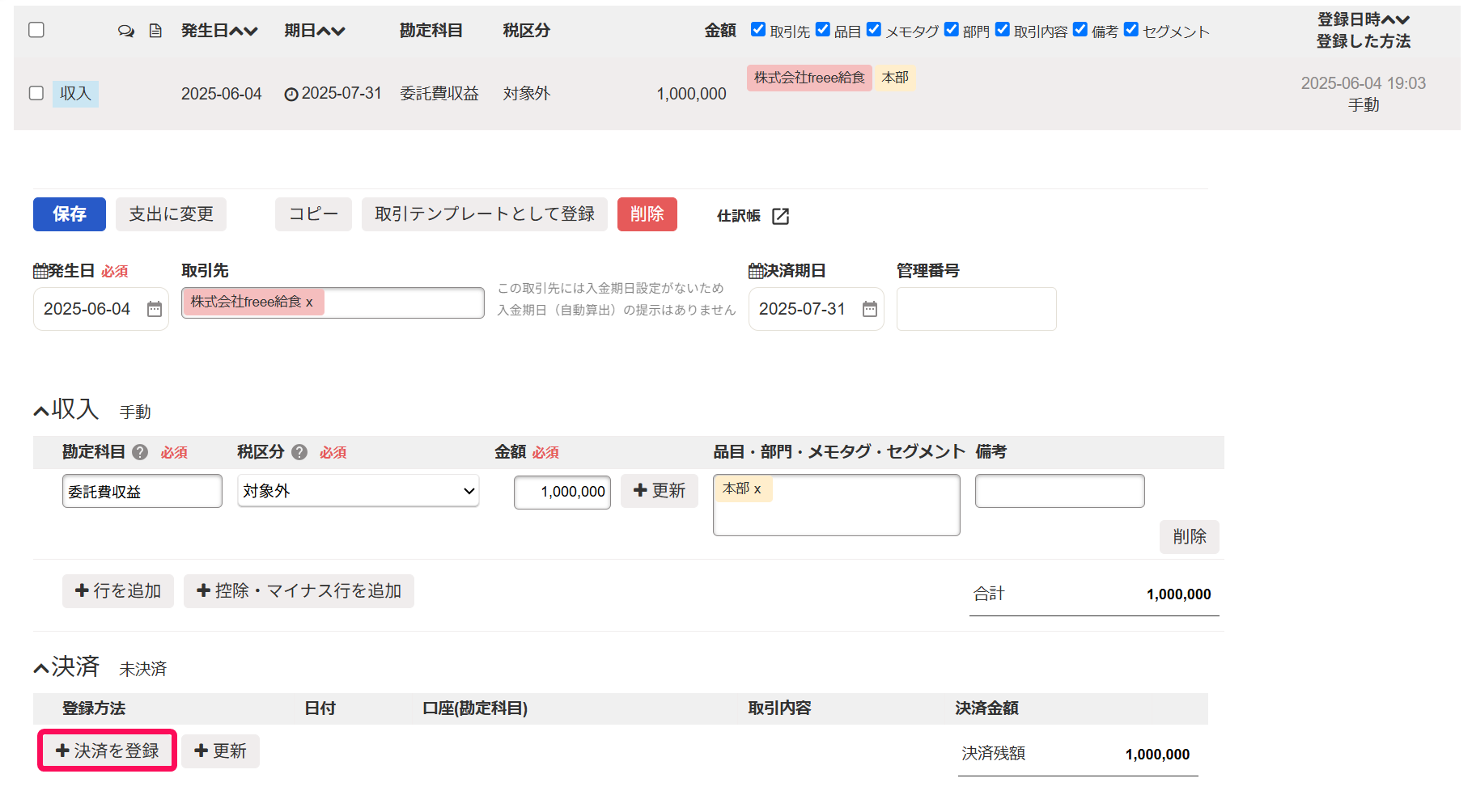Click 決済を登録 button
Screen dimensions: 1472x812
pos(108,751)
